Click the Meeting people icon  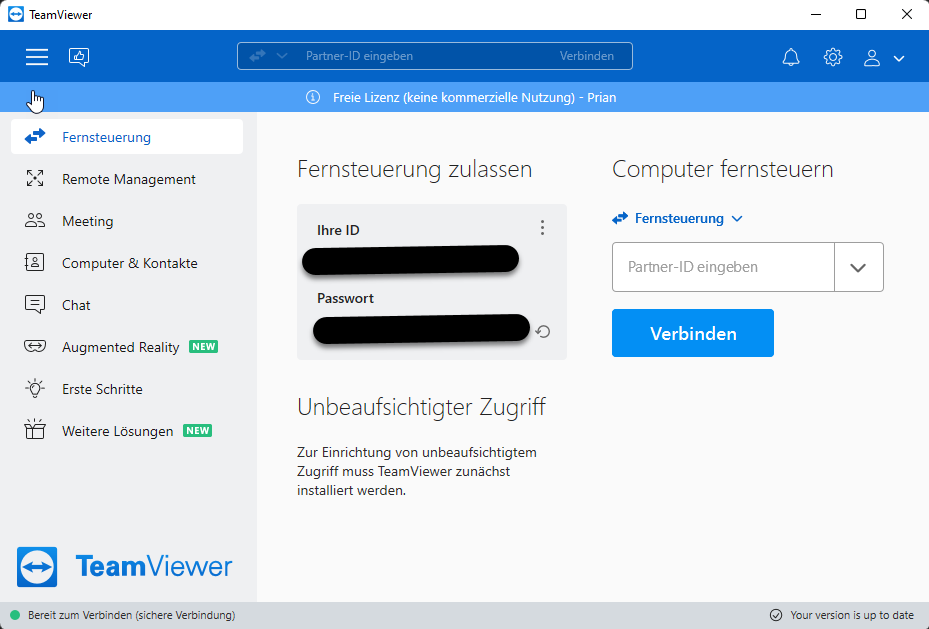35,220
